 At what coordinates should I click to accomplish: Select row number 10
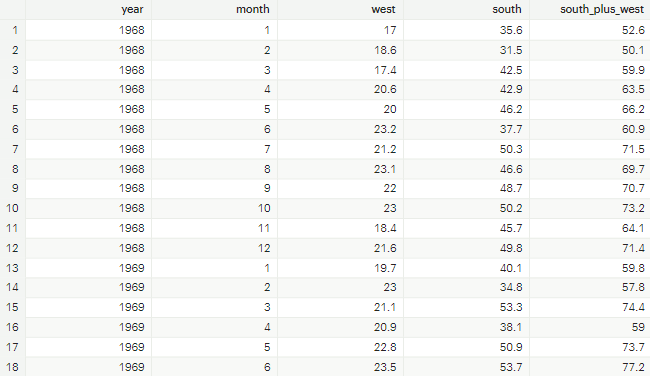[x=12, y=208]
